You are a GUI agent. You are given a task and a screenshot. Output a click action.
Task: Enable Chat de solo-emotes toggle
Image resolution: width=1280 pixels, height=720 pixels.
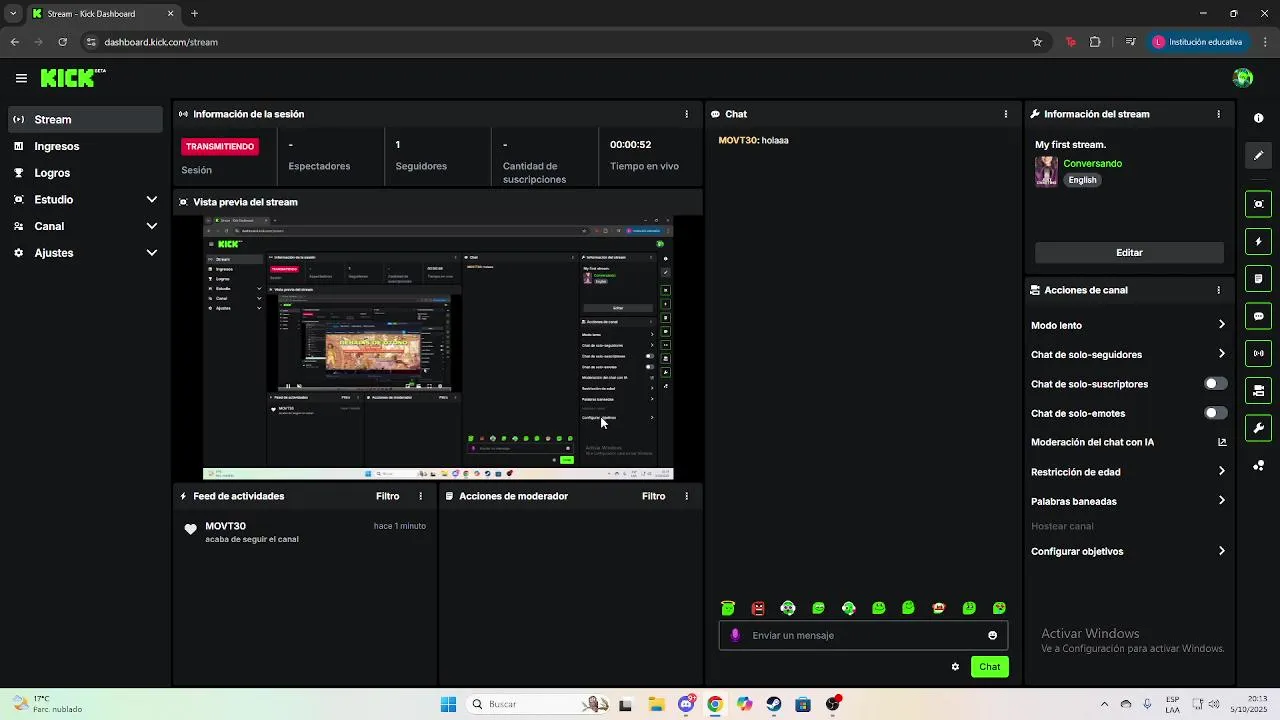tap(1215, 413)
